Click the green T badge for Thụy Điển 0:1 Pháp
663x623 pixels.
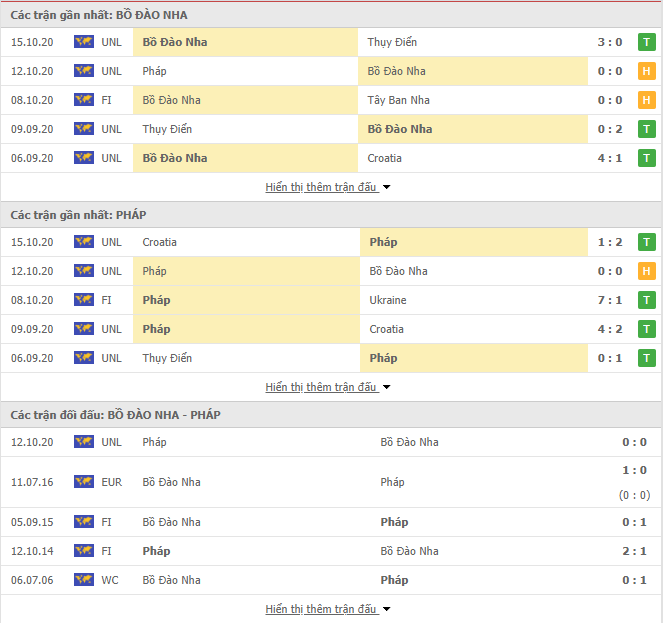[647, 358]
